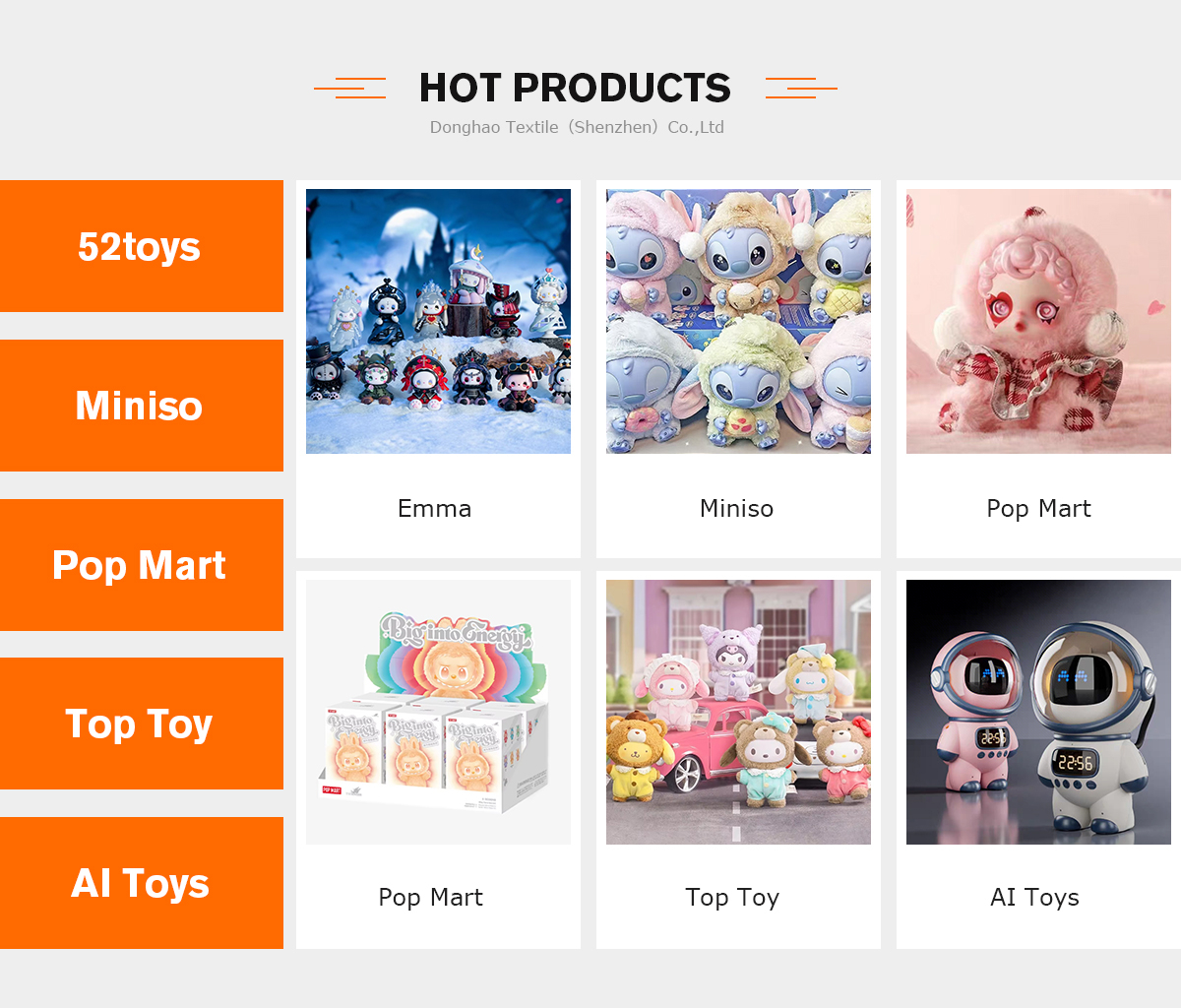
Task: Open the Emma gothic castle figures image
Action: [438, 321]
